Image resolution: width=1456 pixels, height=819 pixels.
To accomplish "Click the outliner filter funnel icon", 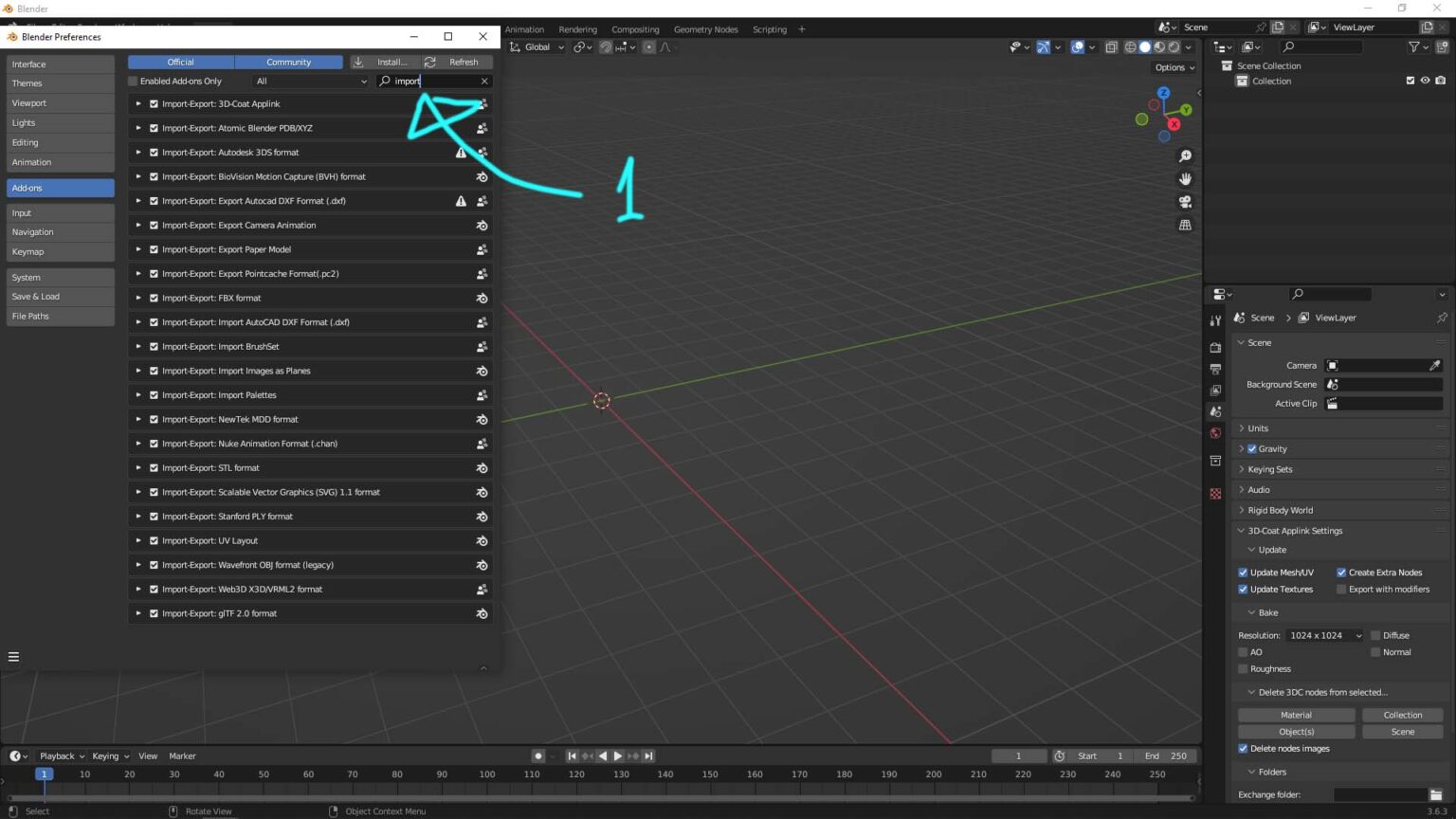I will click(x=1414, y=46).
